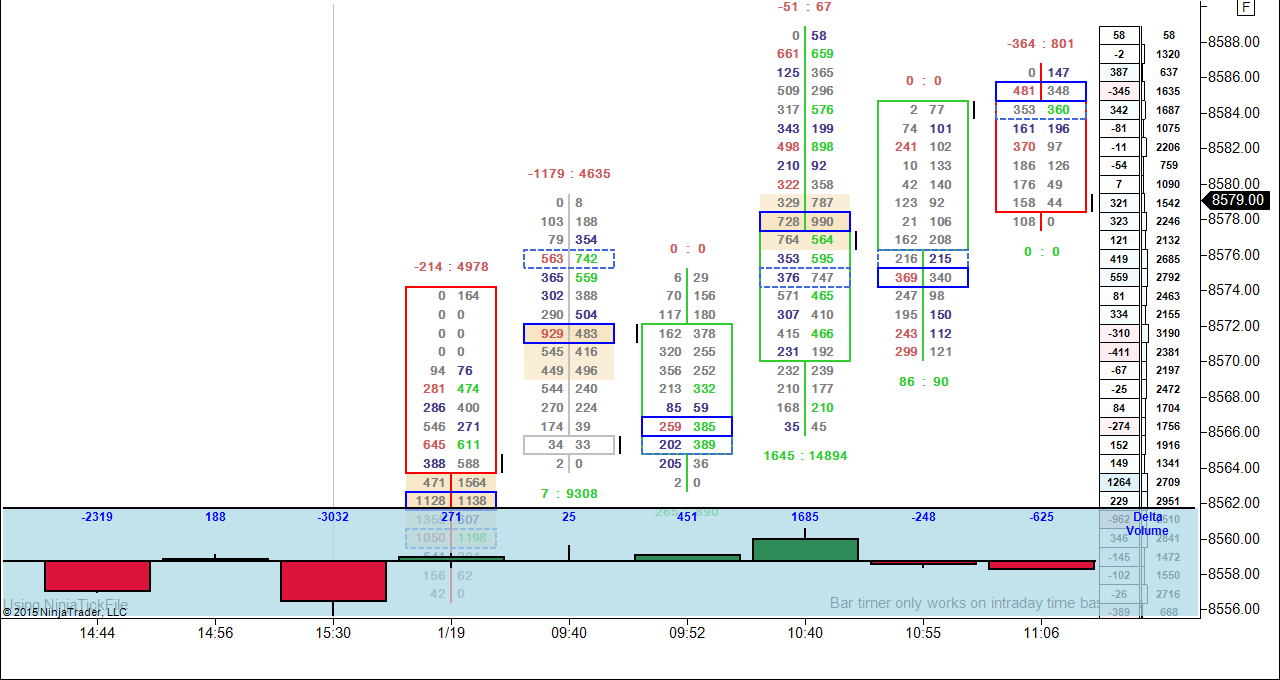Screen dimensions: 1280x680
Task: Click the 1264 cell in the right delta column
Action: 1119,482
